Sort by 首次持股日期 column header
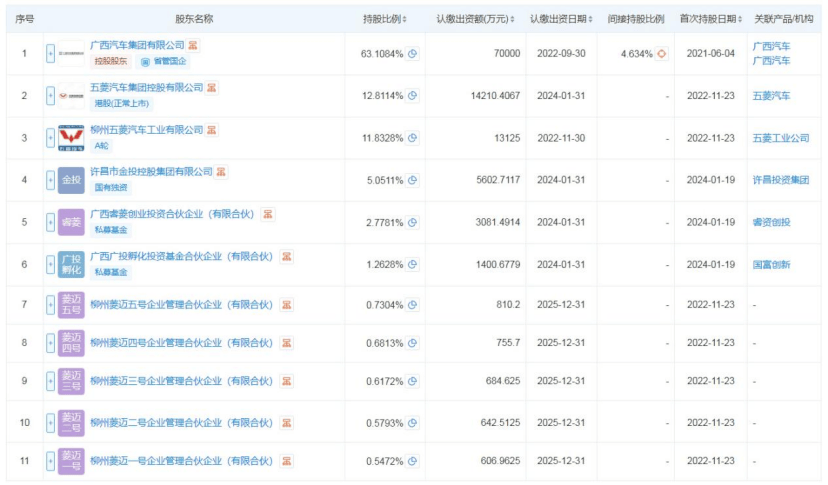 711,19
